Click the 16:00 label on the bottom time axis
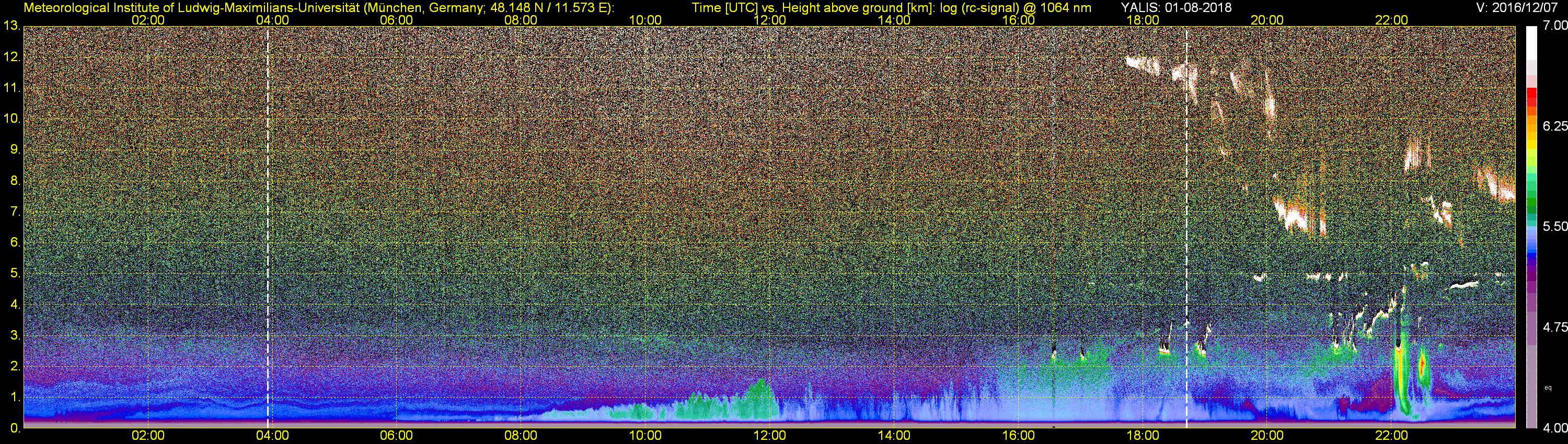 click(x=1018, y=436)
